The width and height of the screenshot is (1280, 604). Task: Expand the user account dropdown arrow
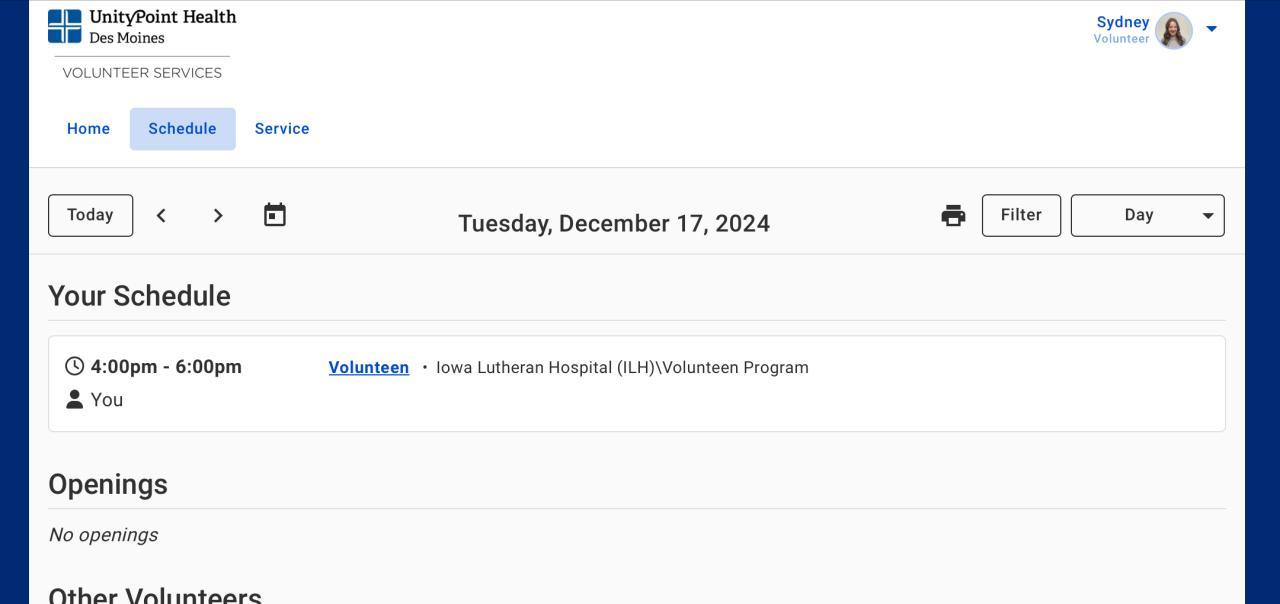(x=1211, y=29)
